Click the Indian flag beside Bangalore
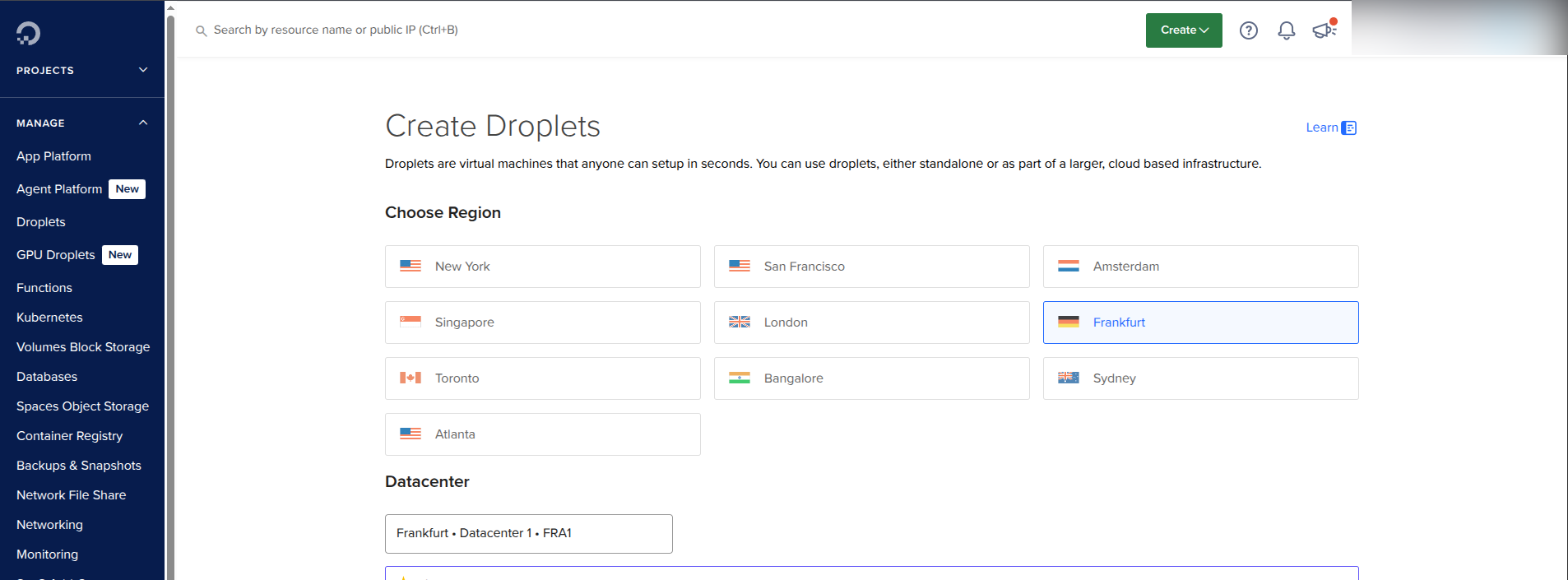Viewport: 1568px width, 580px height. (740, 378)
